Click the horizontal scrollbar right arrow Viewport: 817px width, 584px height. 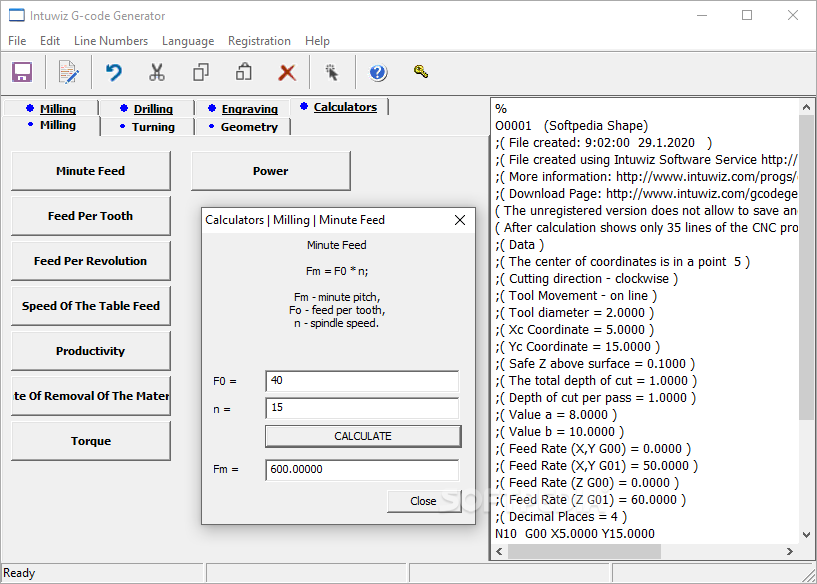click(790, 551)
